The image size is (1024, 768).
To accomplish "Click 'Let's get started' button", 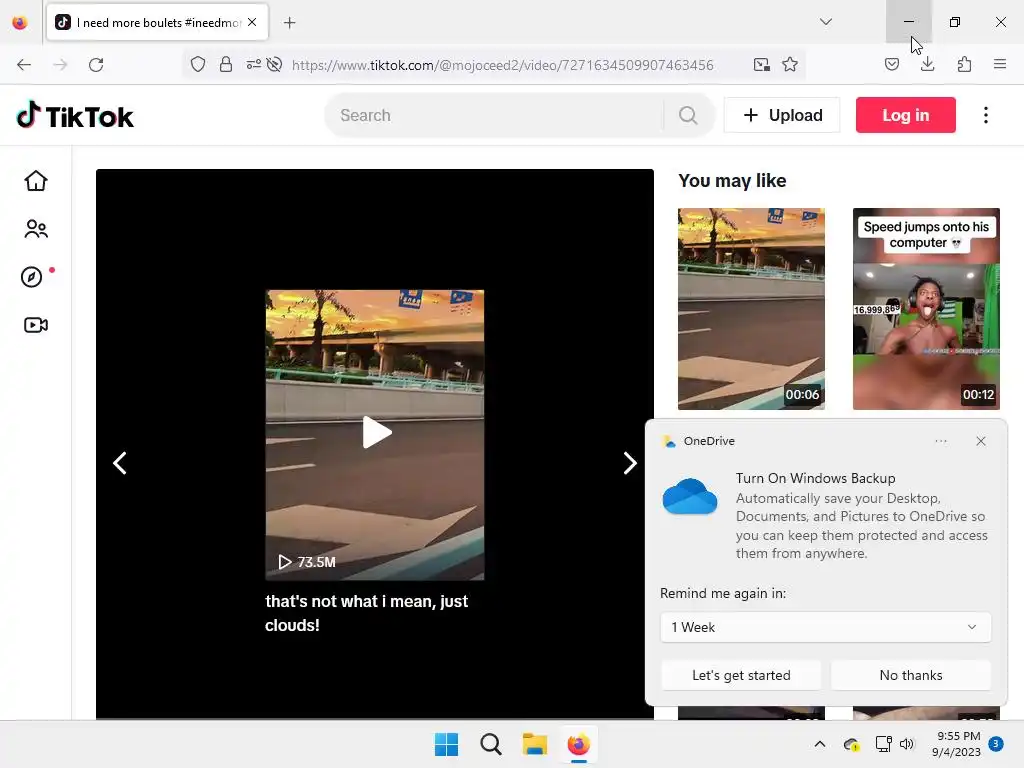I will 741,675.
